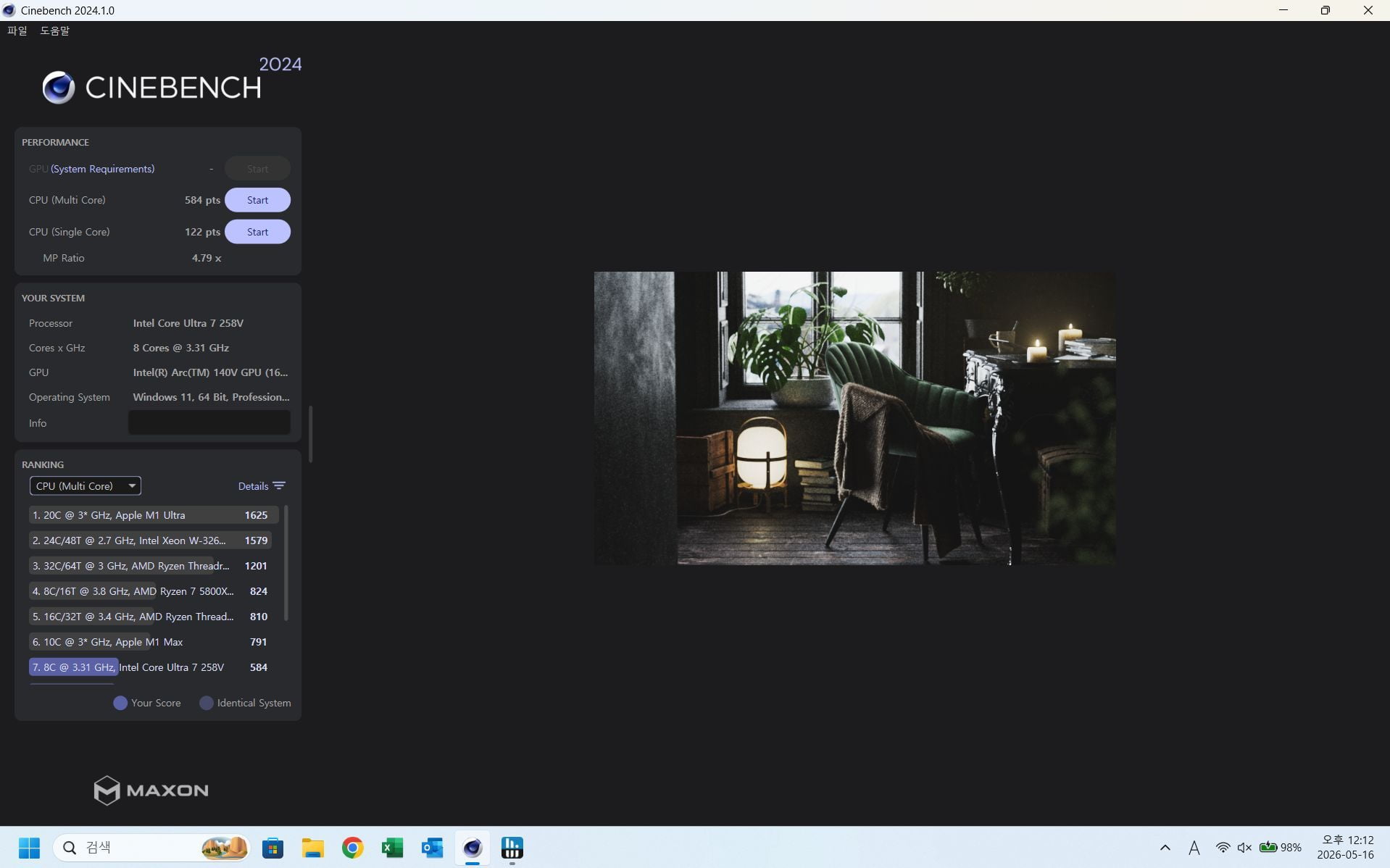
Task: Select the AMD Ryzen 7 5800X ranking row
Action: click(150, 591)
